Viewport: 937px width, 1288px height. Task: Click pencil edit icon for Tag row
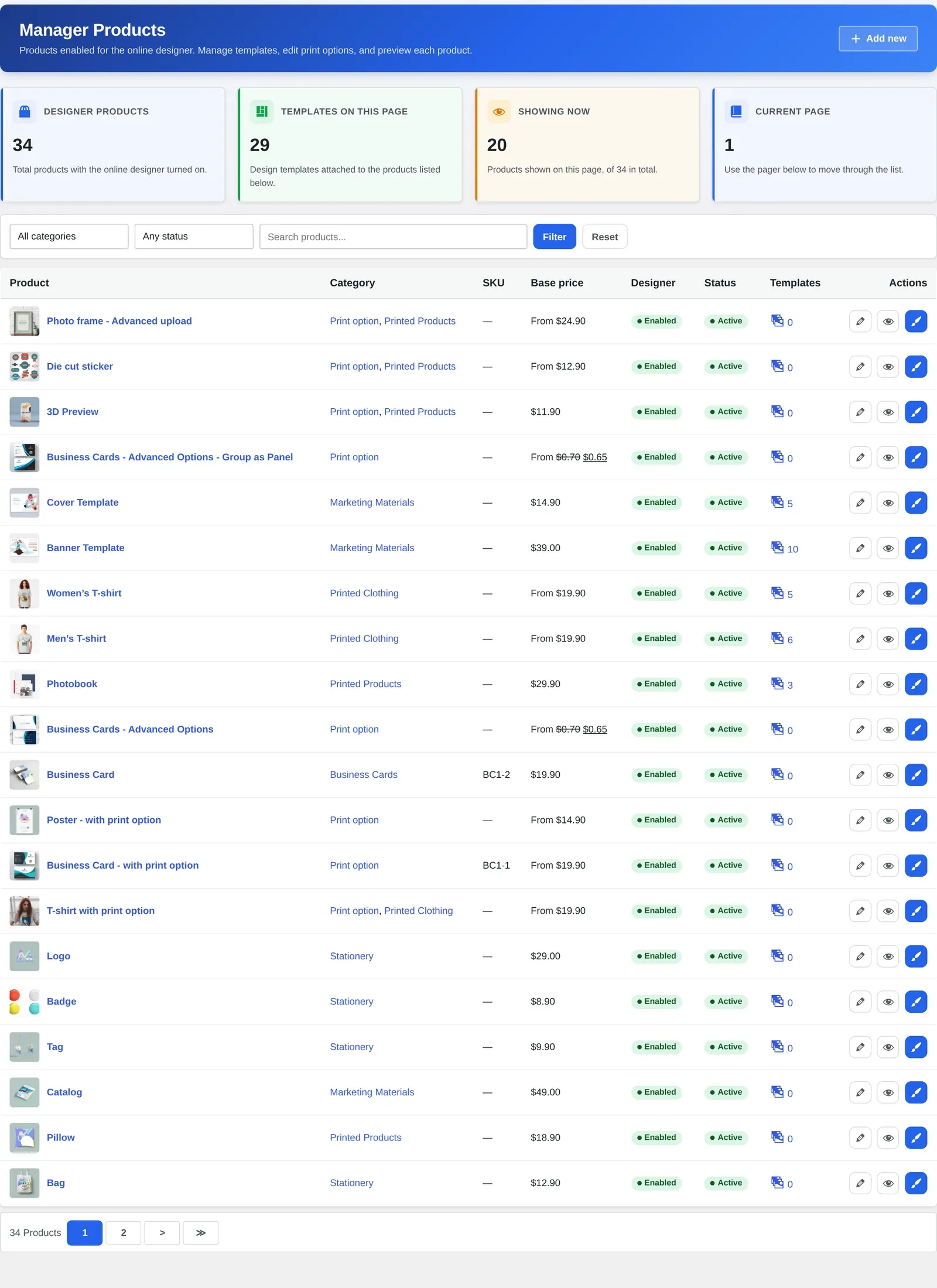point(860,1047)
